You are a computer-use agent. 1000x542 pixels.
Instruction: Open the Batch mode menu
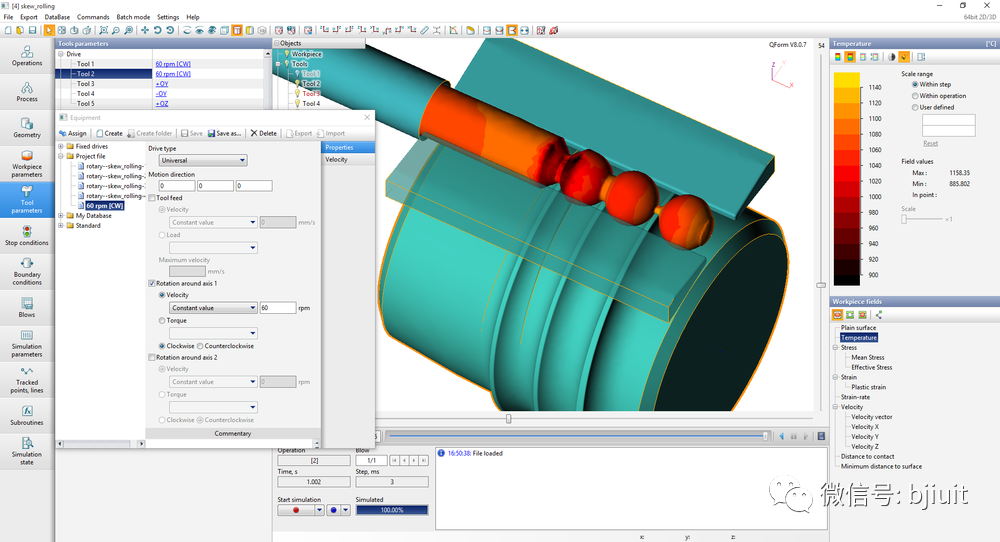coord(133,17)
